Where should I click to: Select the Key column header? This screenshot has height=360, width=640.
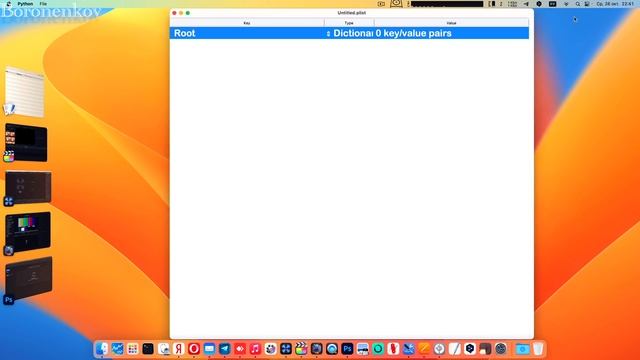tap(247, 23)
